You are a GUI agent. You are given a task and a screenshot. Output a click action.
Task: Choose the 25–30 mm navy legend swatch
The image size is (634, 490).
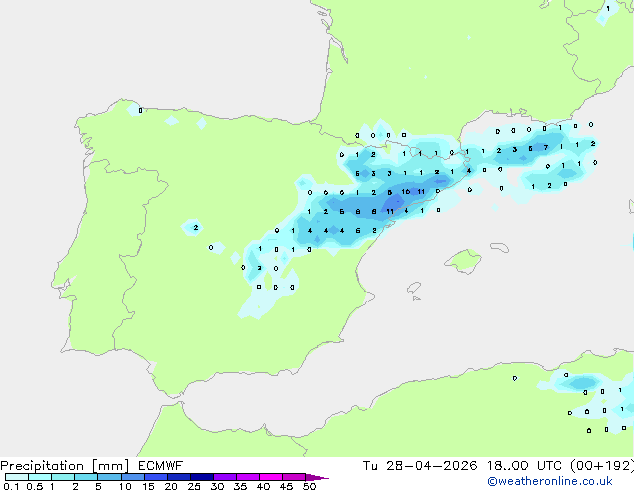pyautogui.click(x=202, y=477)
